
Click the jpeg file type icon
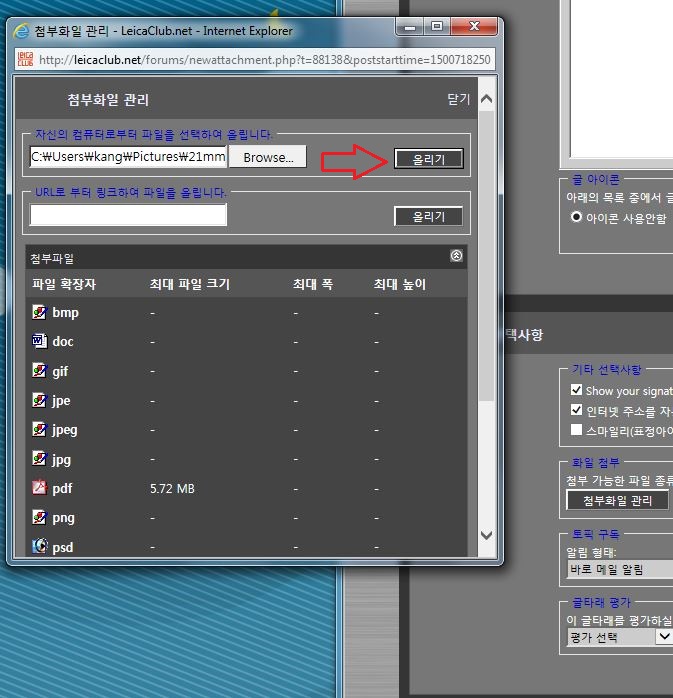click(x=40, y=429)
